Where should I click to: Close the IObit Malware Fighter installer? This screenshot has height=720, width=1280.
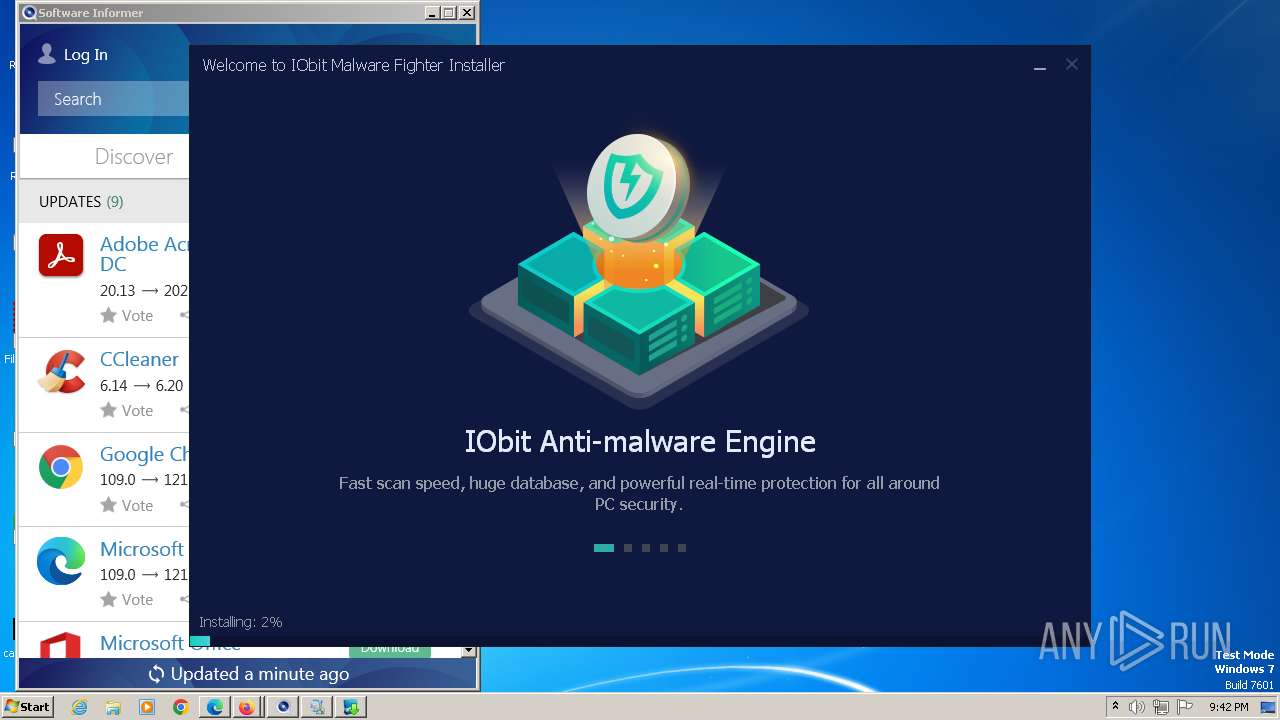click(x=1071, y=64)
